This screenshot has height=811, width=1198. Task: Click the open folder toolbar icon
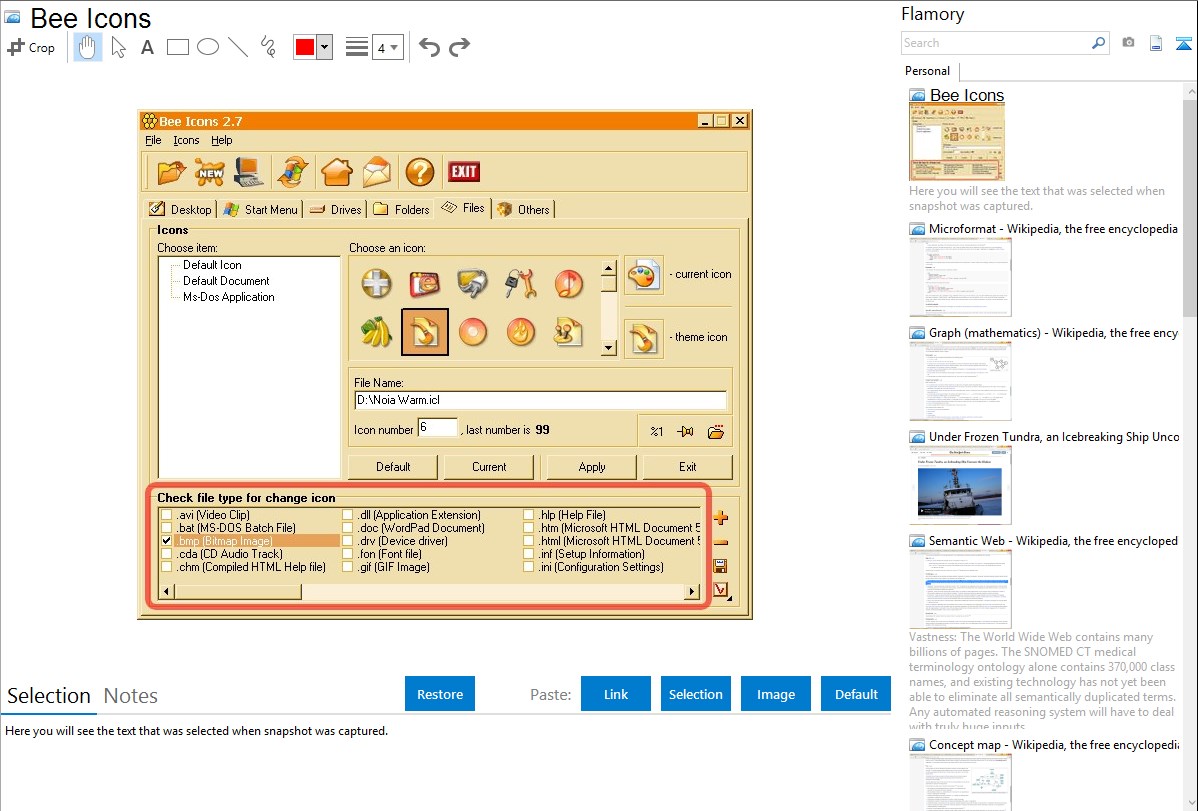pyautogui.click(x=171, y=172)
